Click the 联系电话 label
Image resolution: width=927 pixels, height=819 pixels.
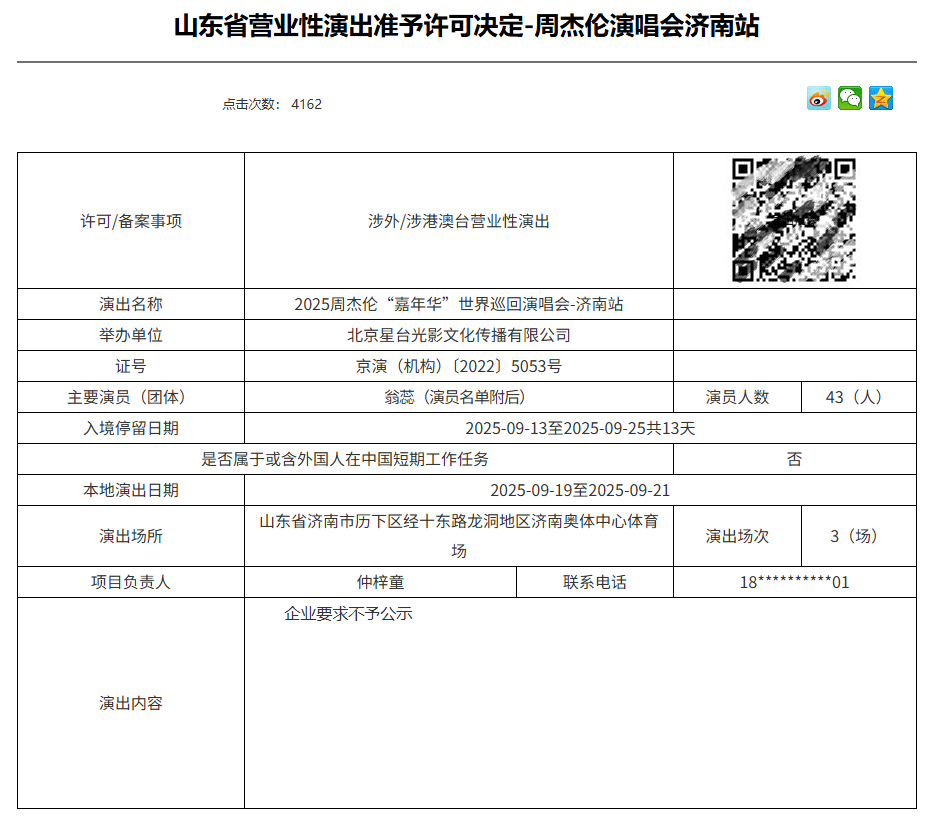[x=595, y=582]
